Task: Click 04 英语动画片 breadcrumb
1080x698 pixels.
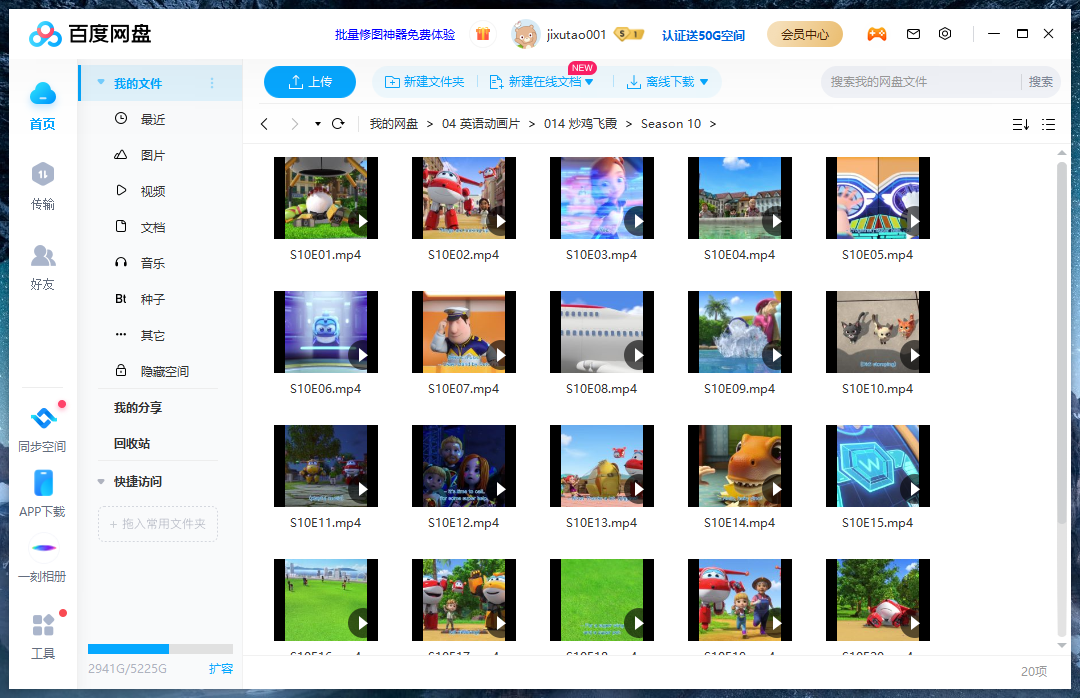Action: click(481, 124)
